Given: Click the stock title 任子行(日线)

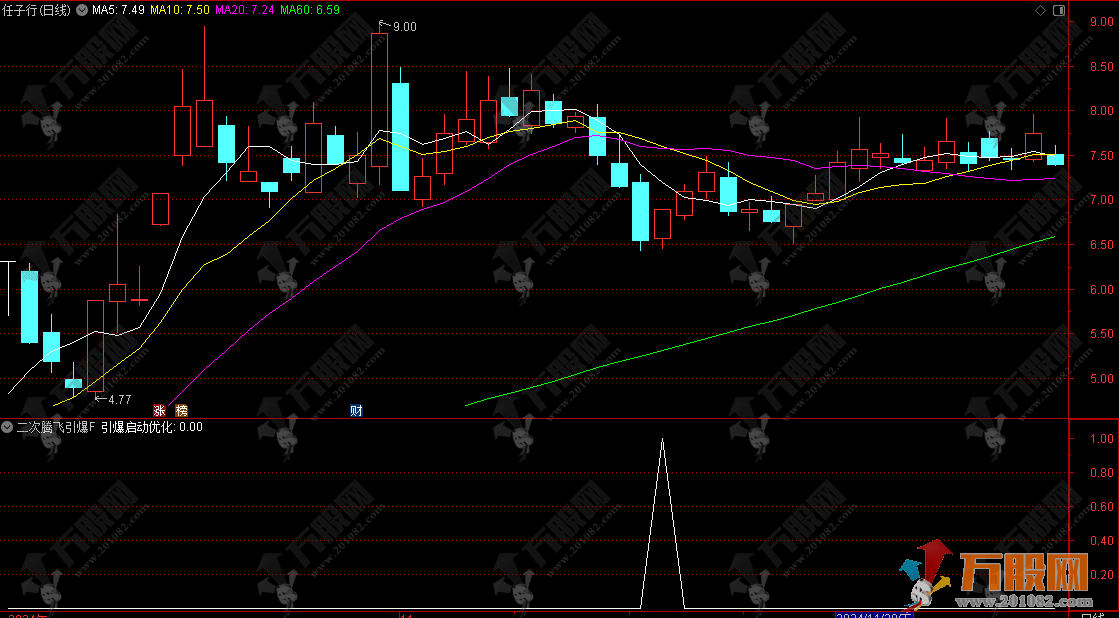Looking at the screenshot, I should pos(36,10).
